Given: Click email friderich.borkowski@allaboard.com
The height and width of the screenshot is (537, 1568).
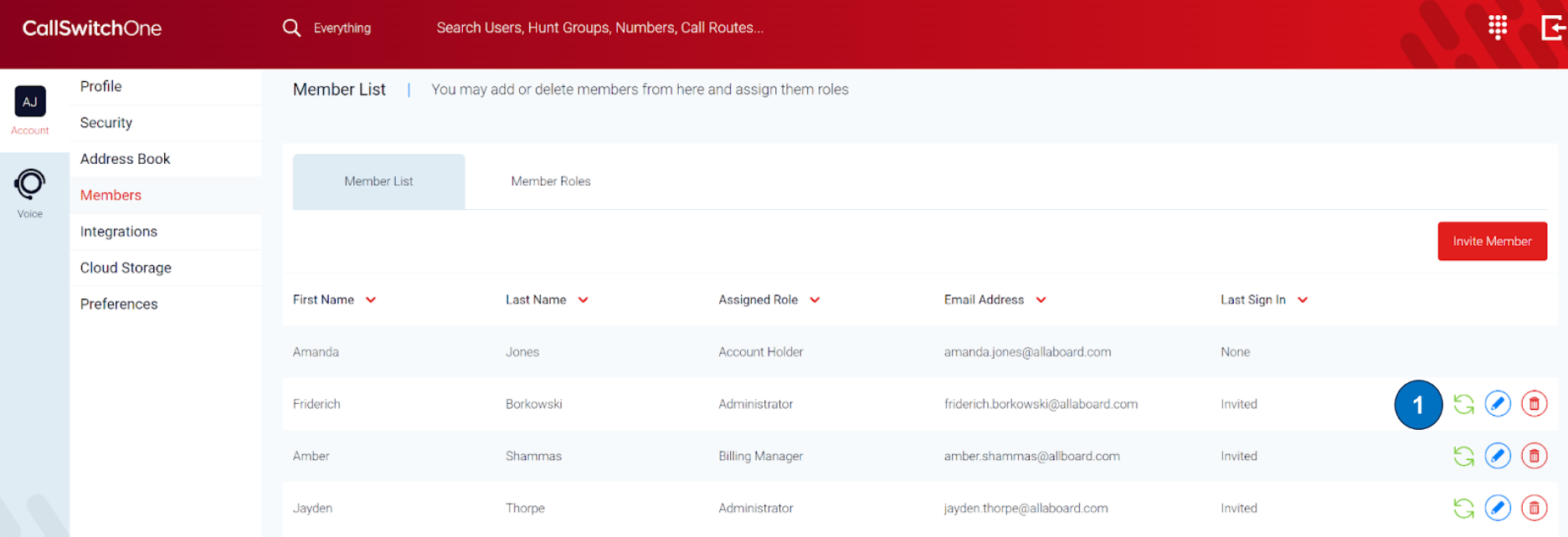Looking at the screenshot, I should click(1041, 404).
